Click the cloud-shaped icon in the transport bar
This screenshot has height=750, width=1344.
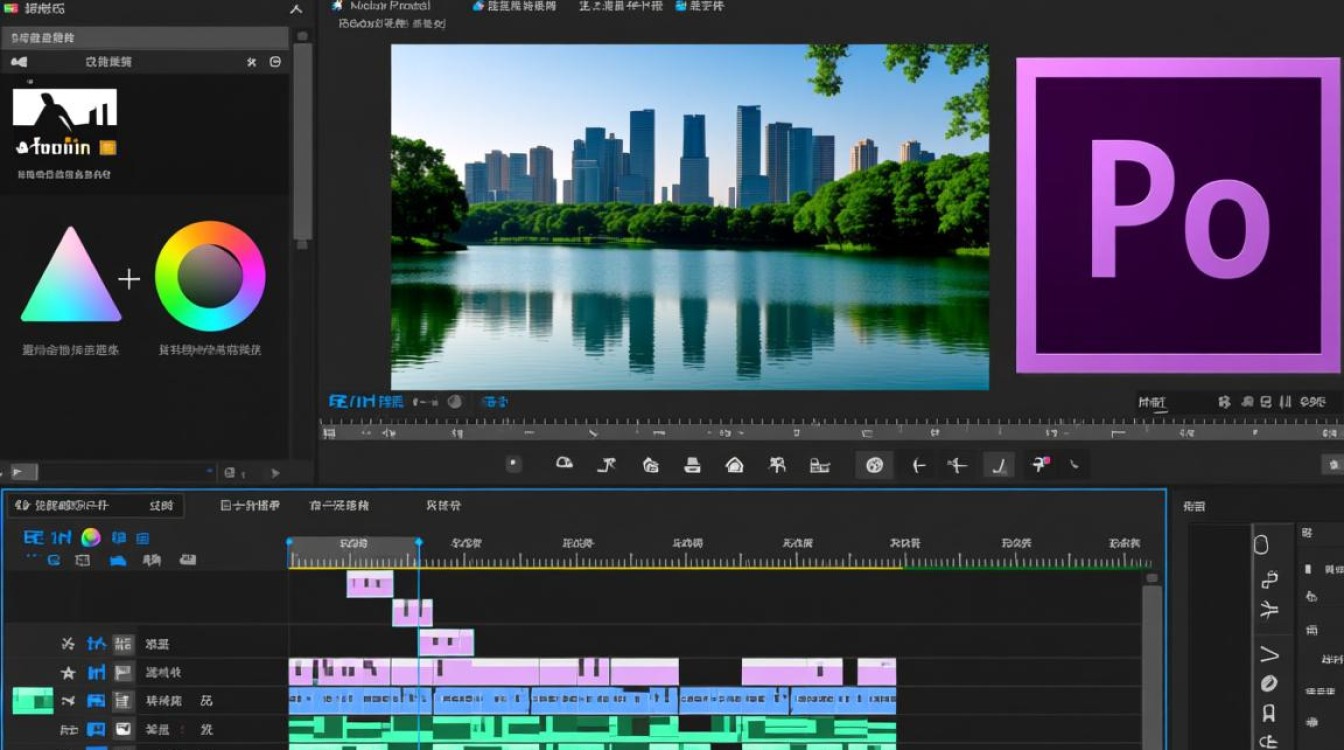coord(564,463)
